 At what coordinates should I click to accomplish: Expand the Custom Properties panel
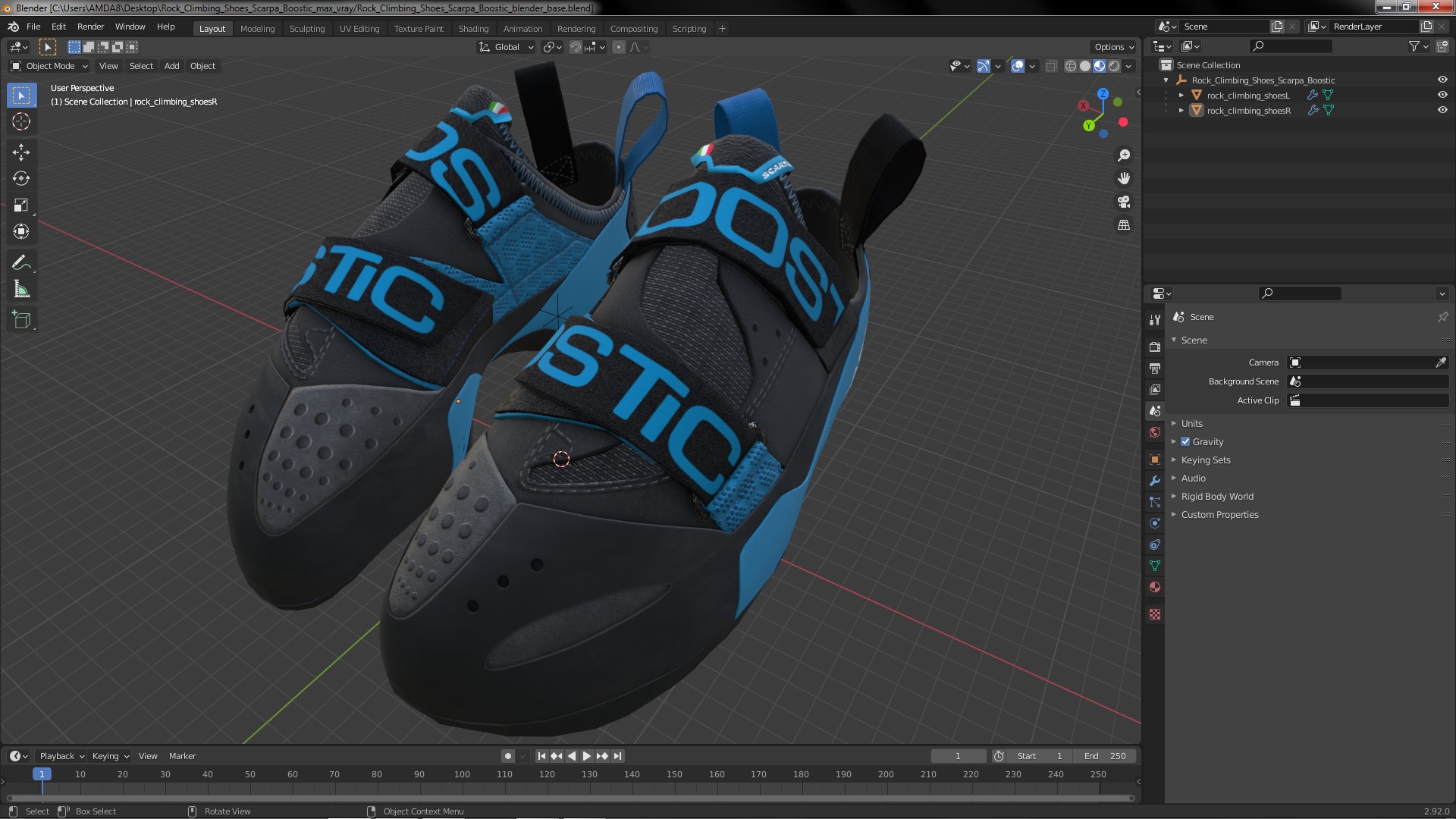(1219, 514)
